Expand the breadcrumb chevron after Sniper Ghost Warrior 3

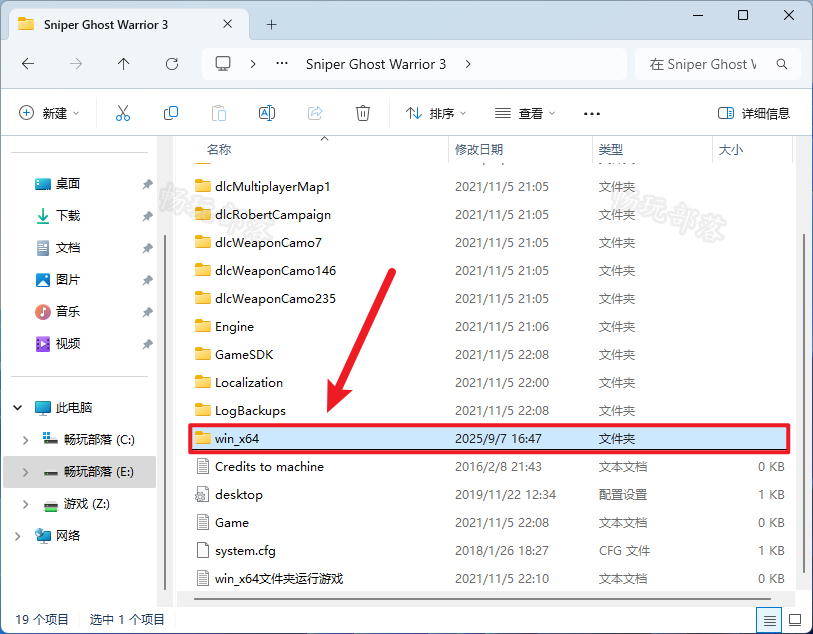pos(468,64)
